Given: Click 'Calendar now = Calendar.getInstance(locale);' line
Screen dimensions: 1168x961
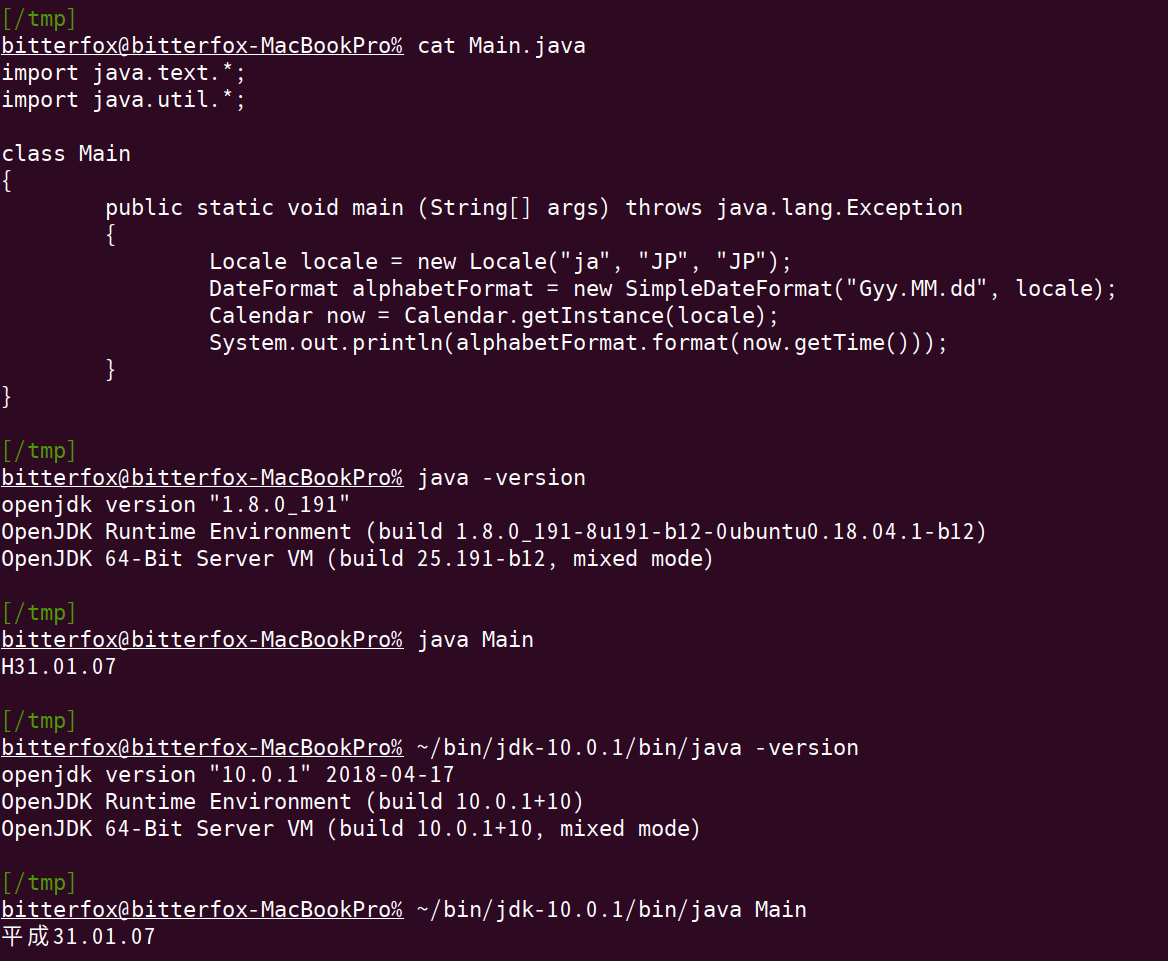Looking at the screenshot, I should point(493,316).
